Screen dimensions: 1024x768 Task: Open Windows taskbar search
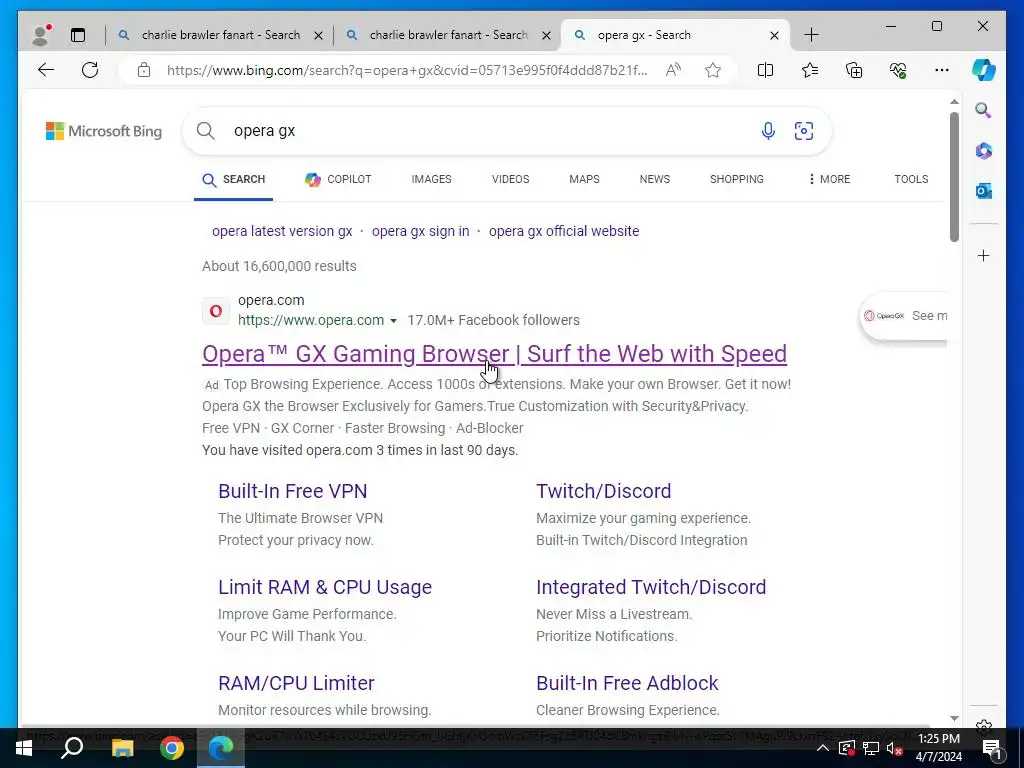72,748
